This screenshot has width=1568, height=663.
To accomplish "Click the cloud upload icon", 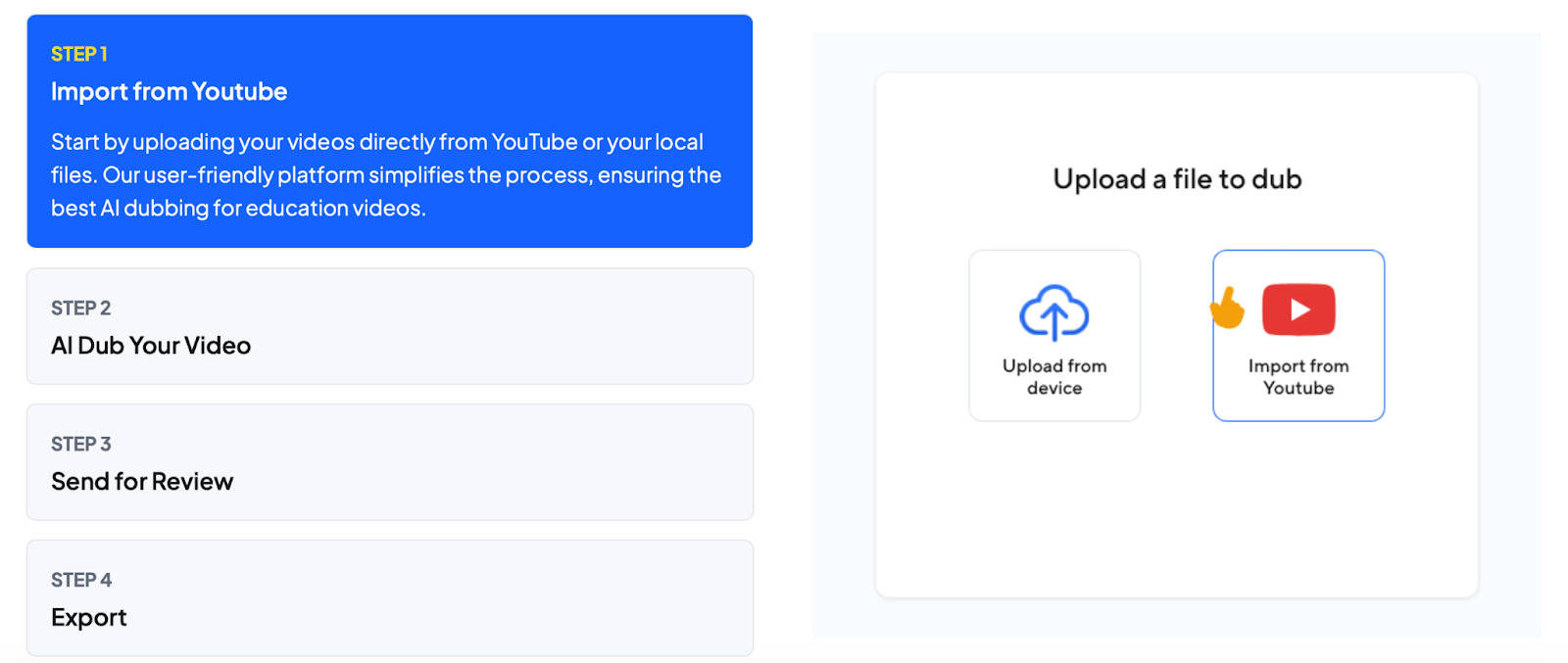I will click(1053, 312).
